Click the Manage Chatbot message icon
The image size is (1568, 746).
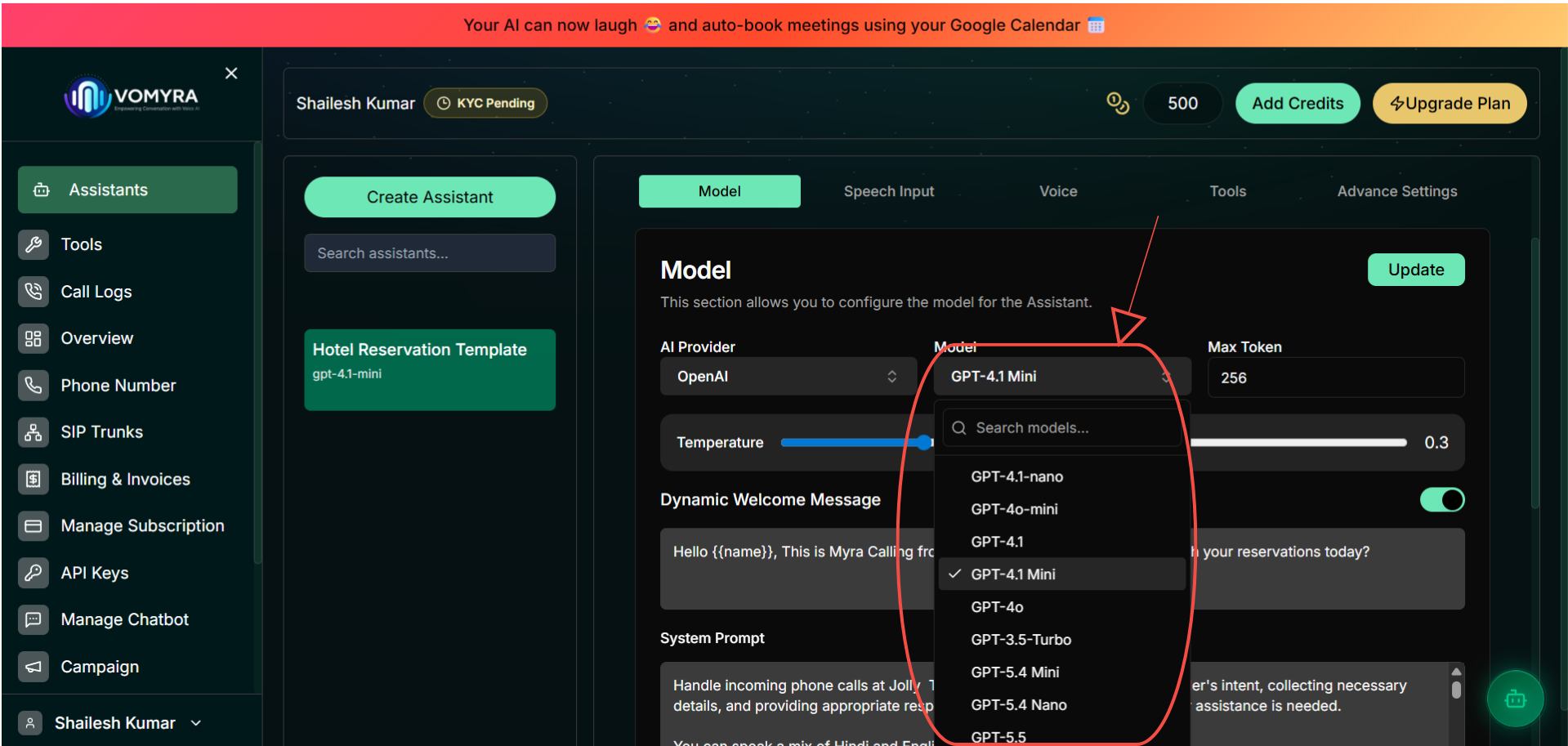tap(34, 619)
